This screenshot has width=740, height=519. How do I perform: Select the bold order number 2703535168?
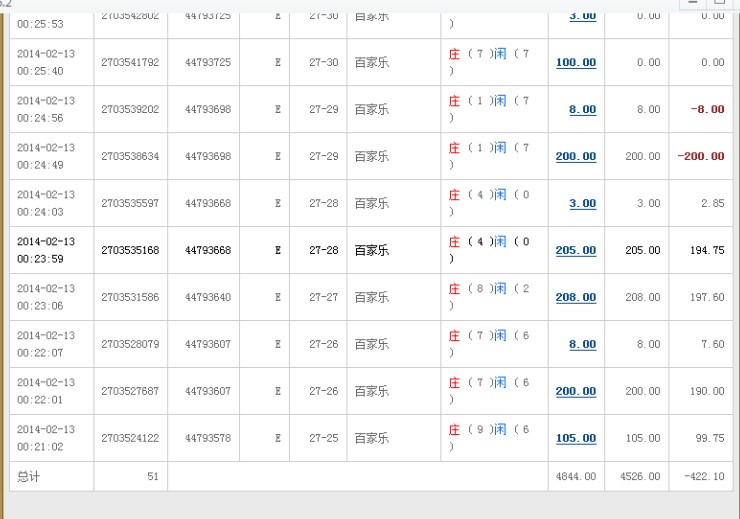(130, 250)
